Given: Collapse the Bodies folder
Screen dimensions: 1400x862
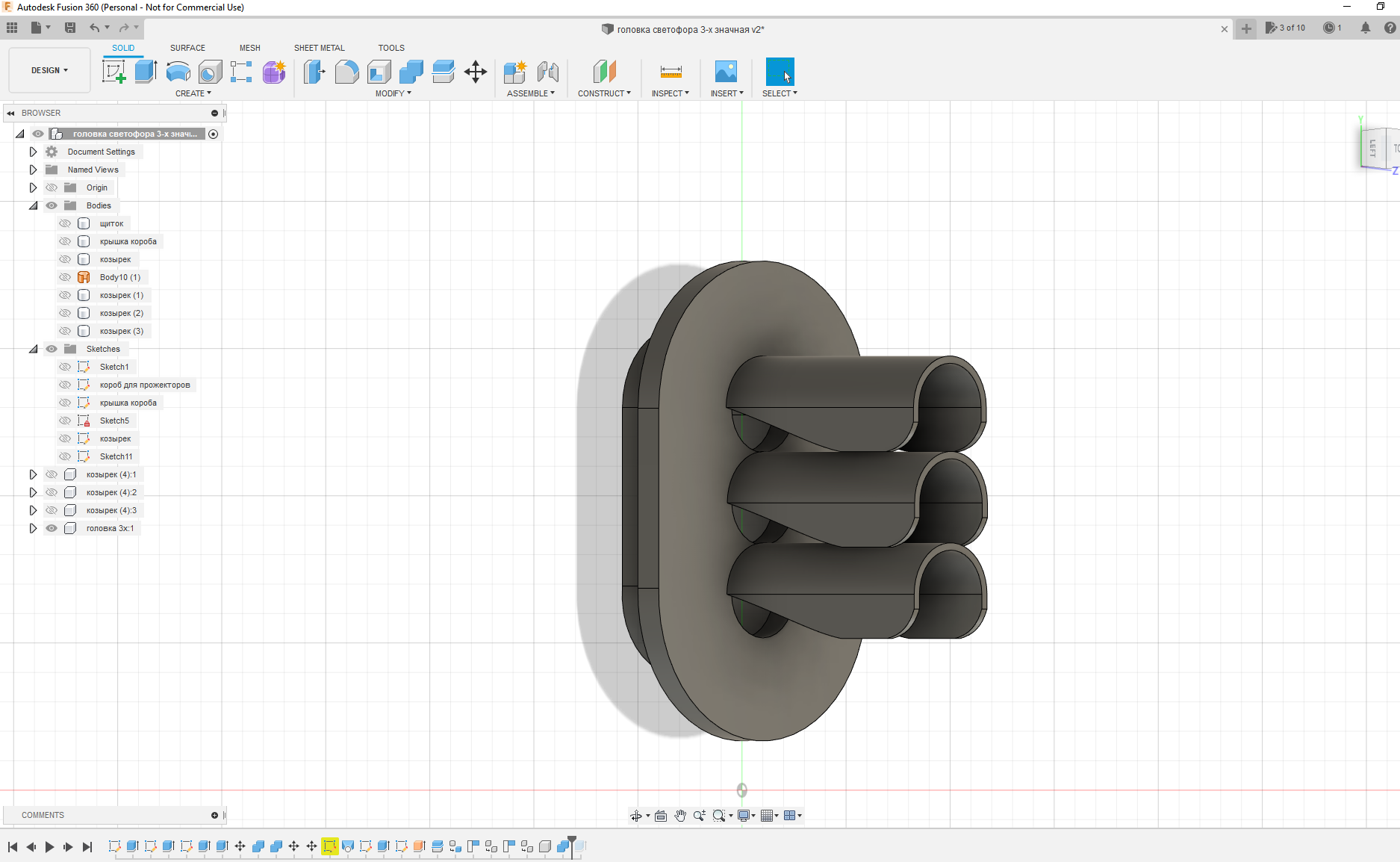Looking at the screenshot, I should 34,205.
